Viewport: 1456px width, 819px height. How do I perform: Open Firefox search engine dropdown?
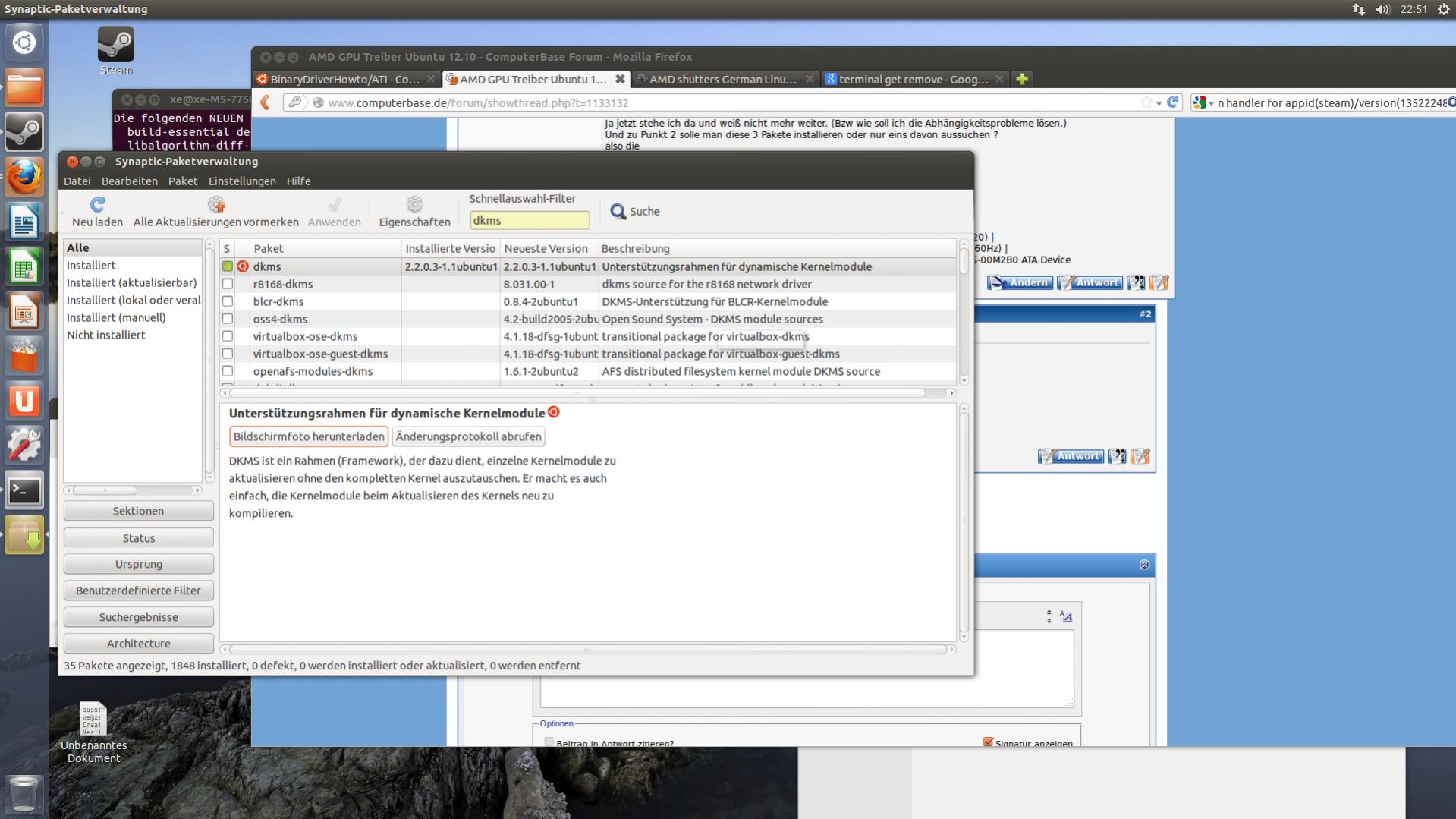pyautogui.click(x=1203, y=102)
